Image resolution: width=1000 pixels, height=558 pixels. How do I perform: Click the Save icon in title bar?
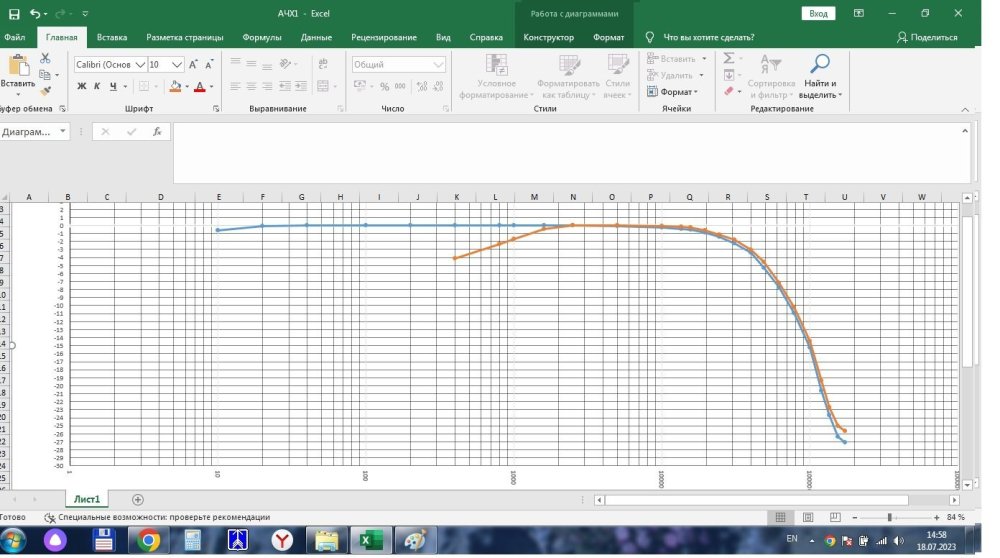point(12,13)
